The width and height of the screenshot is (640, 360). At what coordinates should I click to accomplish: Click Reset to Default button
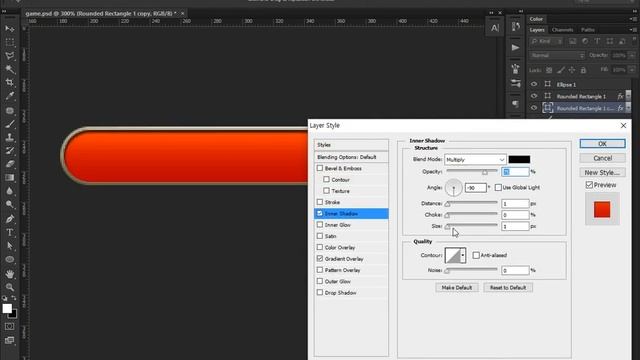(508, 288)
